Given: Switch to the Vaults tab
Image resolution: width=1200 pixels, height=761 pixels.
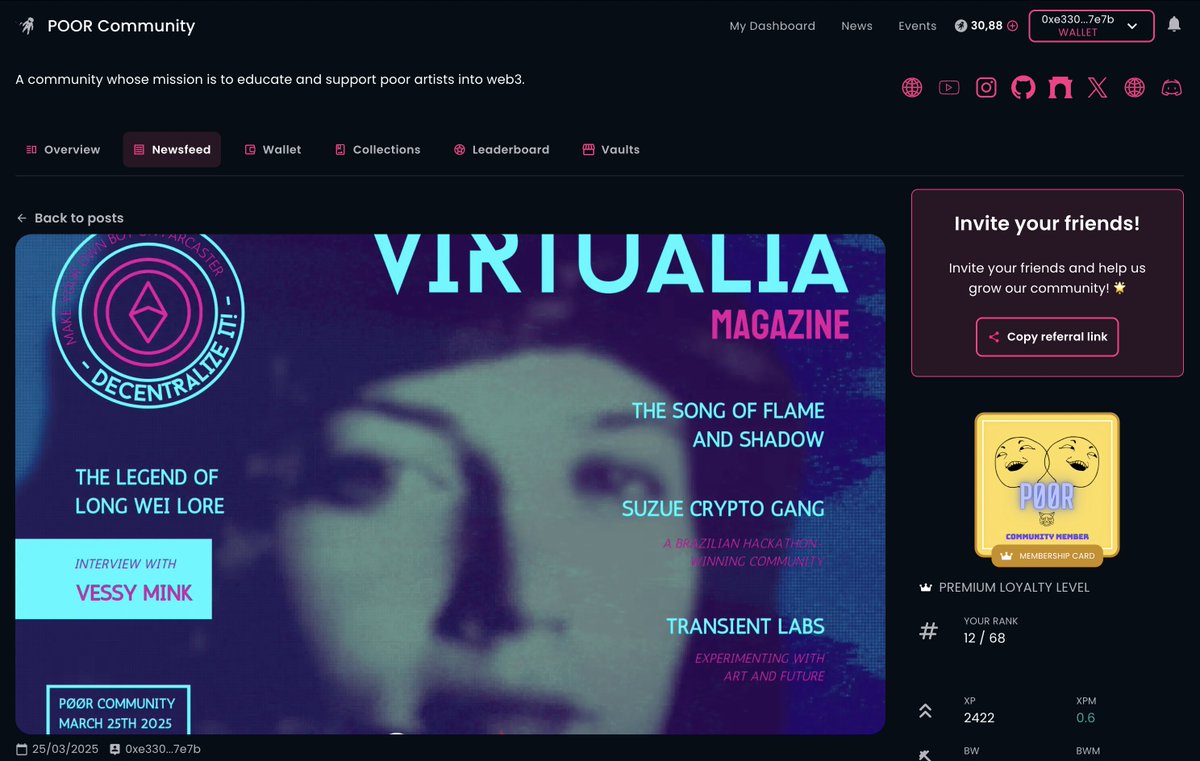Looking at the screenshot, I should coord(611,149).
